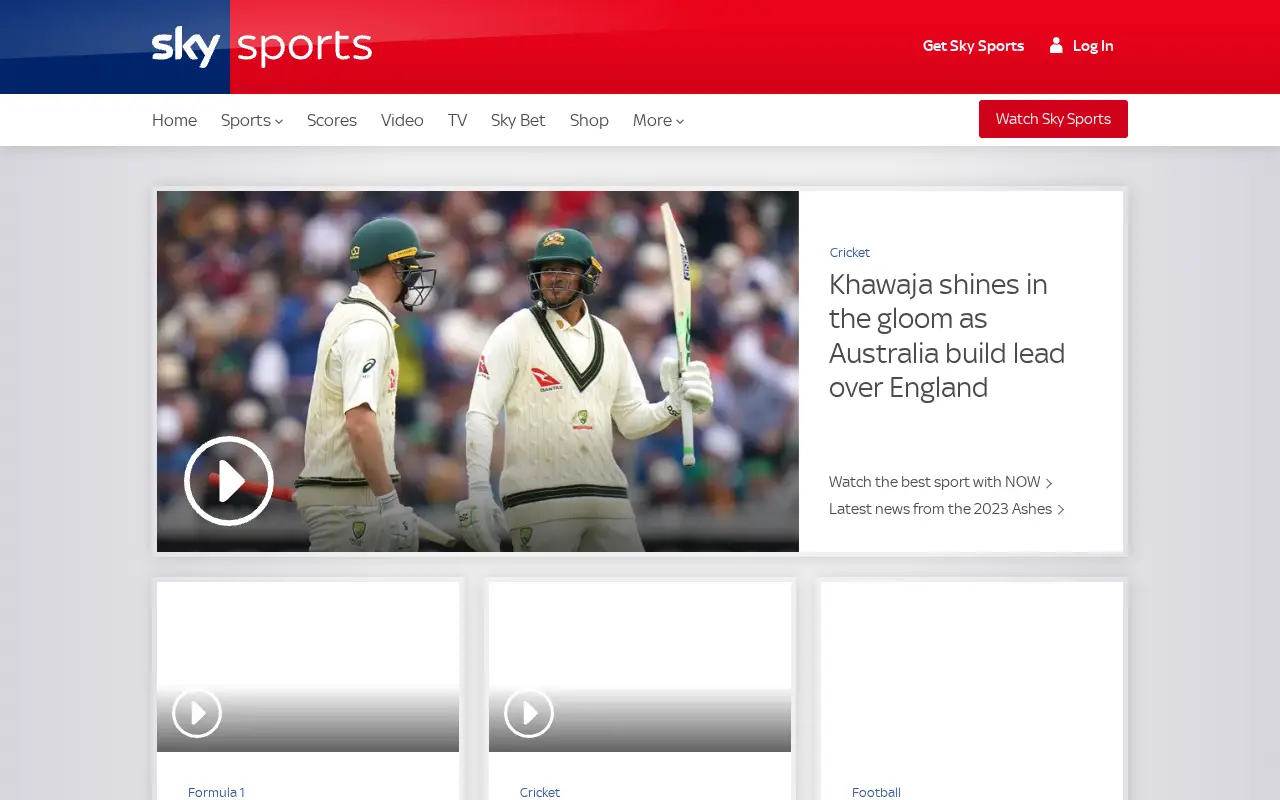Go to the Home nav item
This screenshot has width=1280, height=800.
tap(174, 120)
